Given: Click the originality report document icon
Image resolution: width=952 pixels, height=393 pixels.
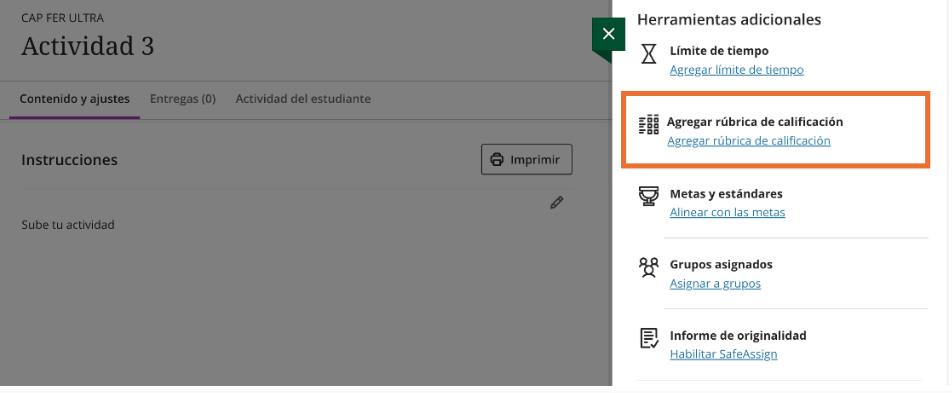Looking at the screenshot, I should (649, 338).
